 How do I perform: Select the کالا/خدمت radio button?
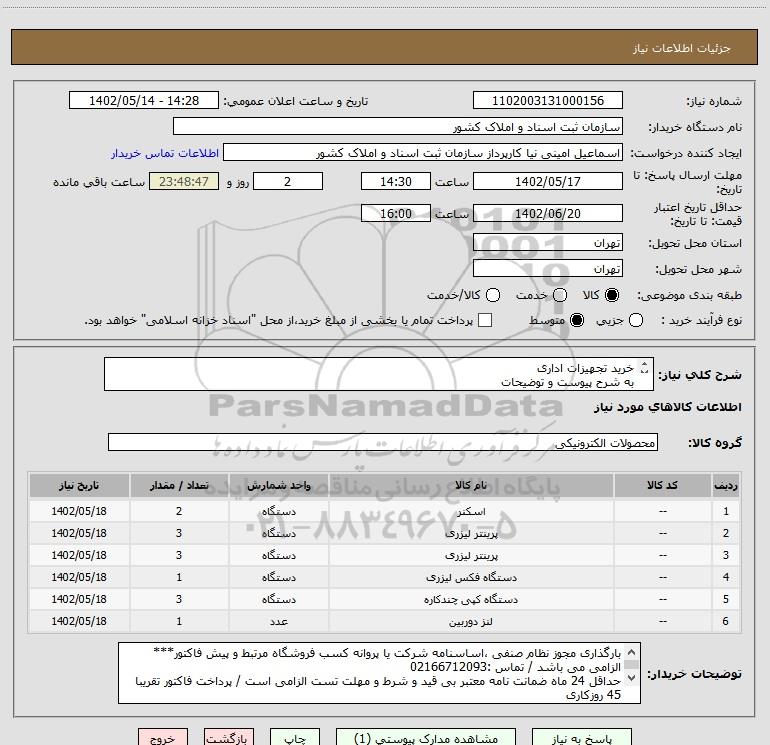[x=493, y=295]
